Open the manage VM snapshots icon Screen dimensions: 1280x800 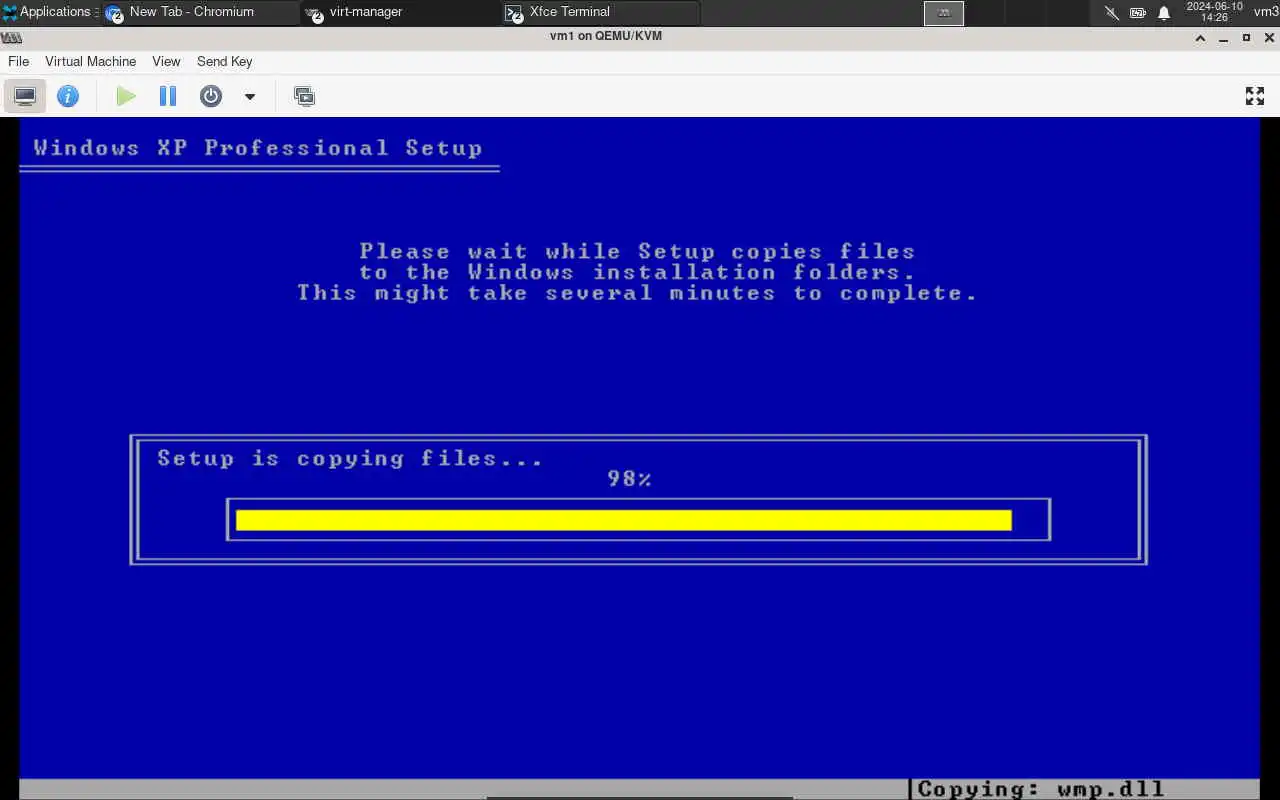pyautogui.click(x=304, y=96)
